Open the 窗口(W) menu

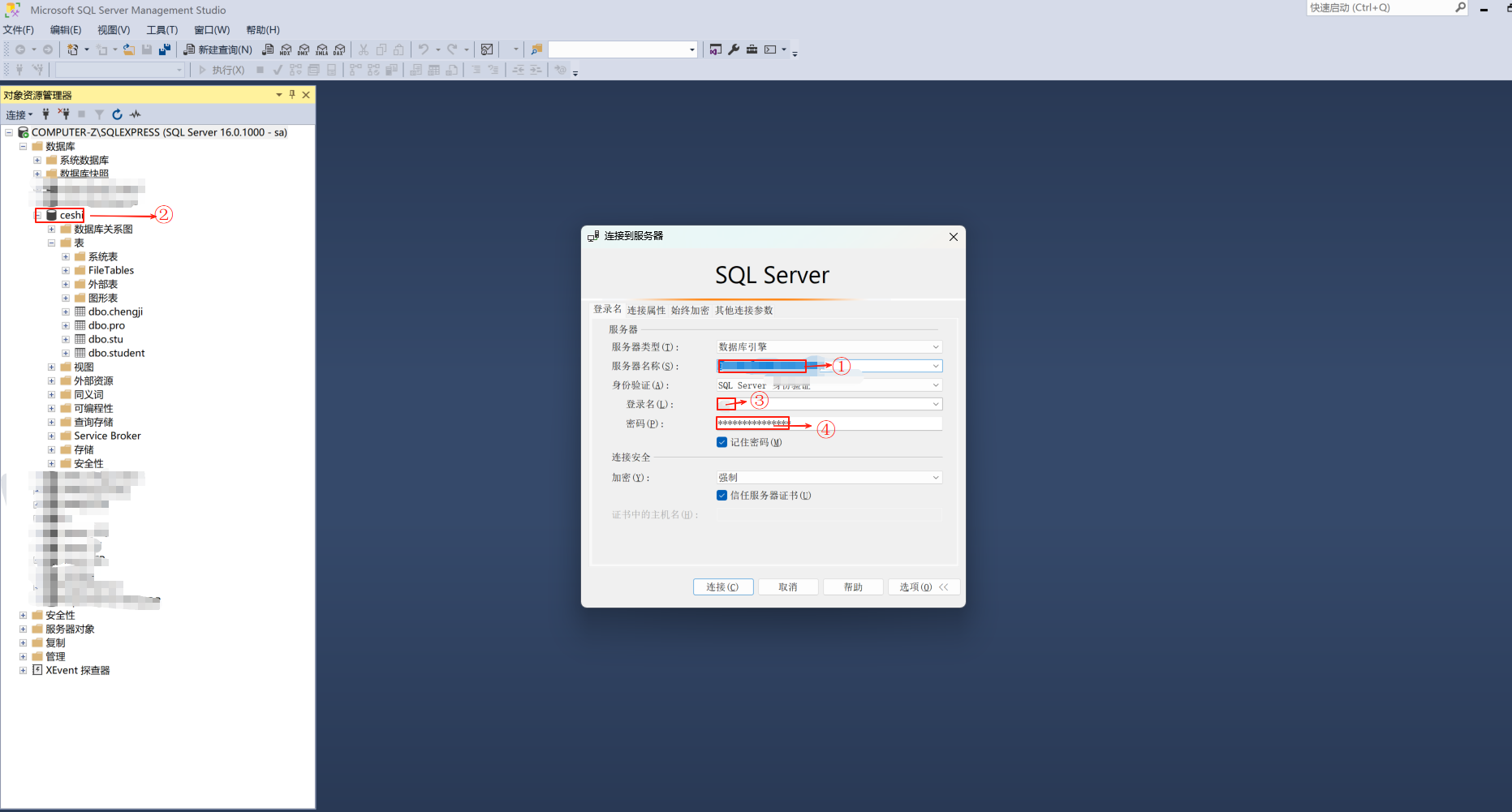point(212,30)
